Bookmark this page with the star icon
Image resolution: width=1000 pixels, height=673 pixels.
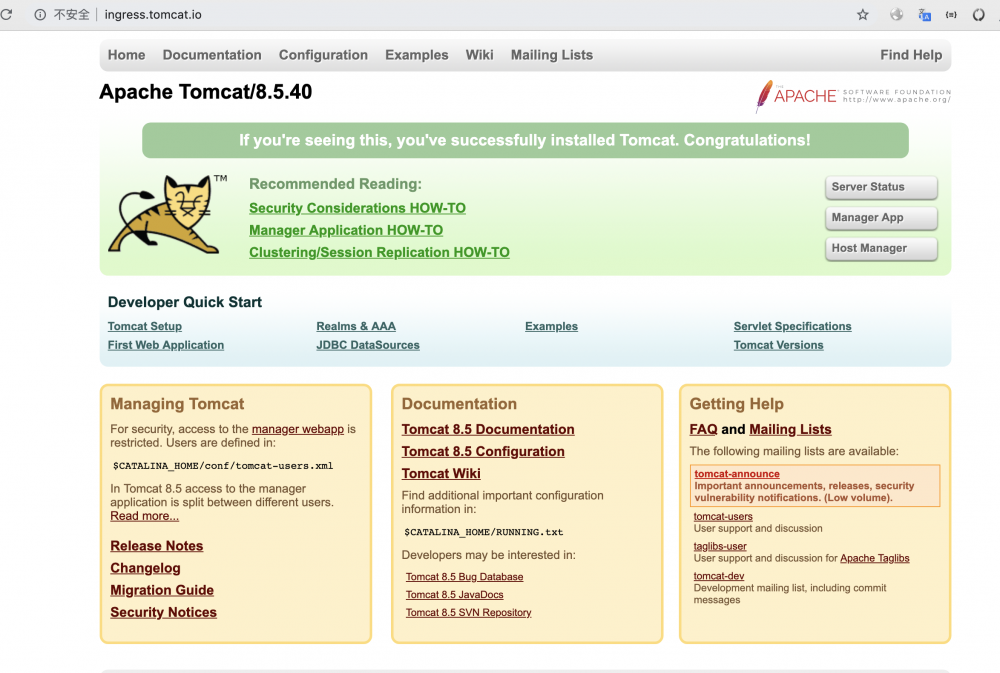tap(863, 15)
